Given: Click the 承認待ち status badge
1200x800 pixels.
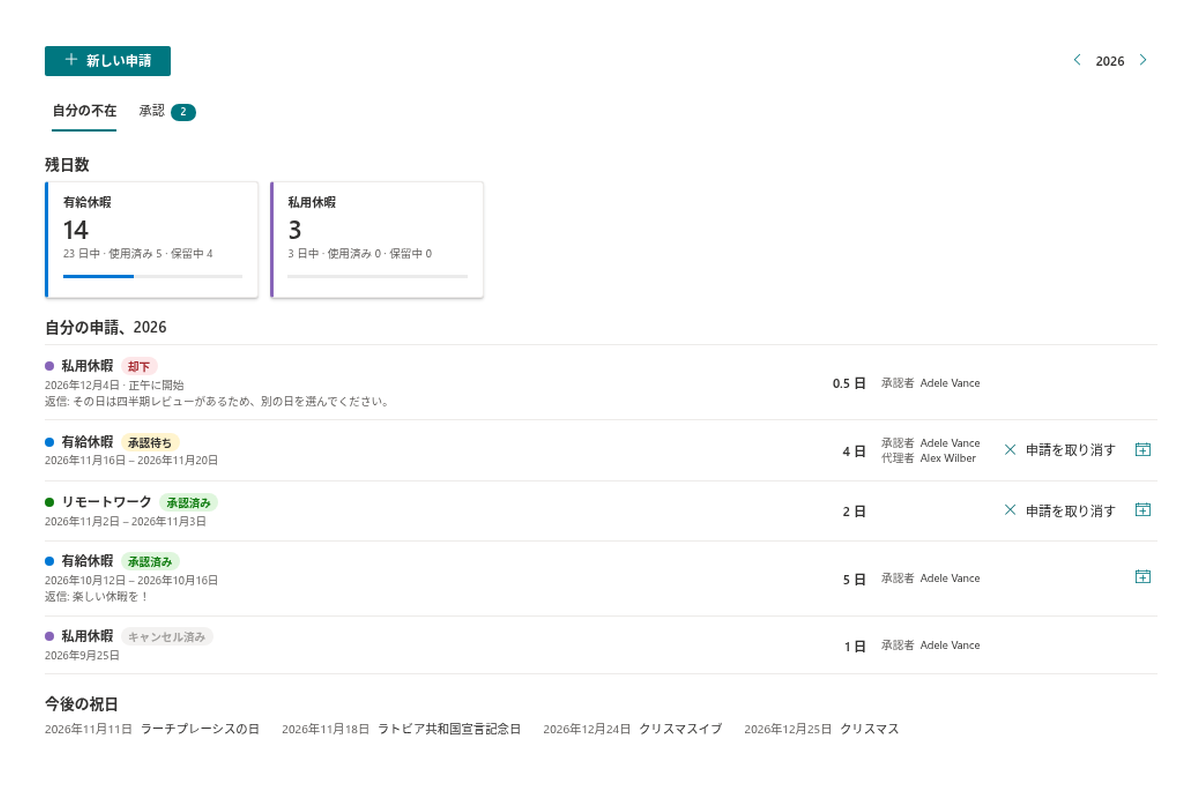Looking at the screenshot, I should [151, 442].
